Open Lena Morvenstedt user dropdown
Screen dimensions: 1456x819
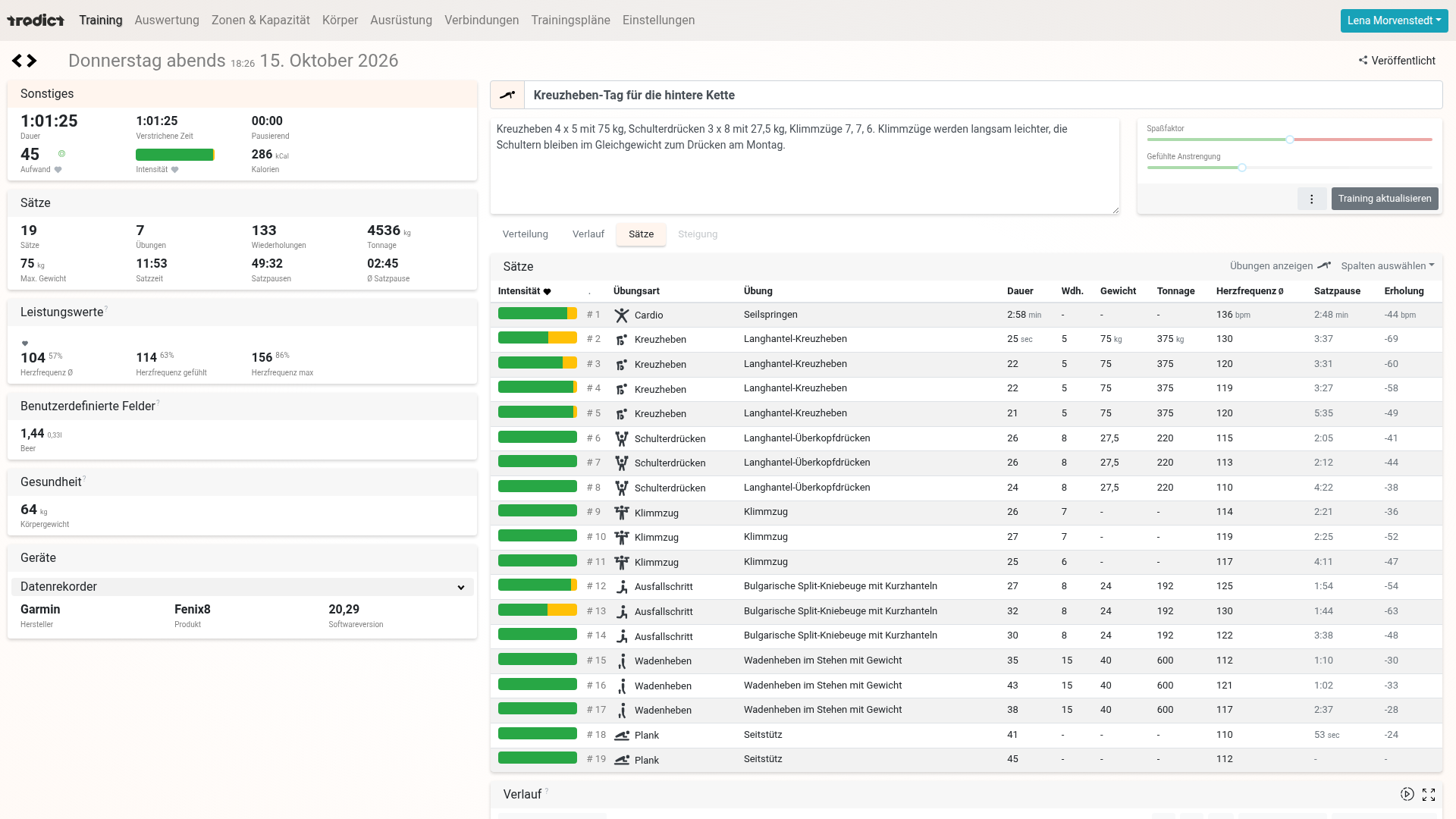point(1394,20)
